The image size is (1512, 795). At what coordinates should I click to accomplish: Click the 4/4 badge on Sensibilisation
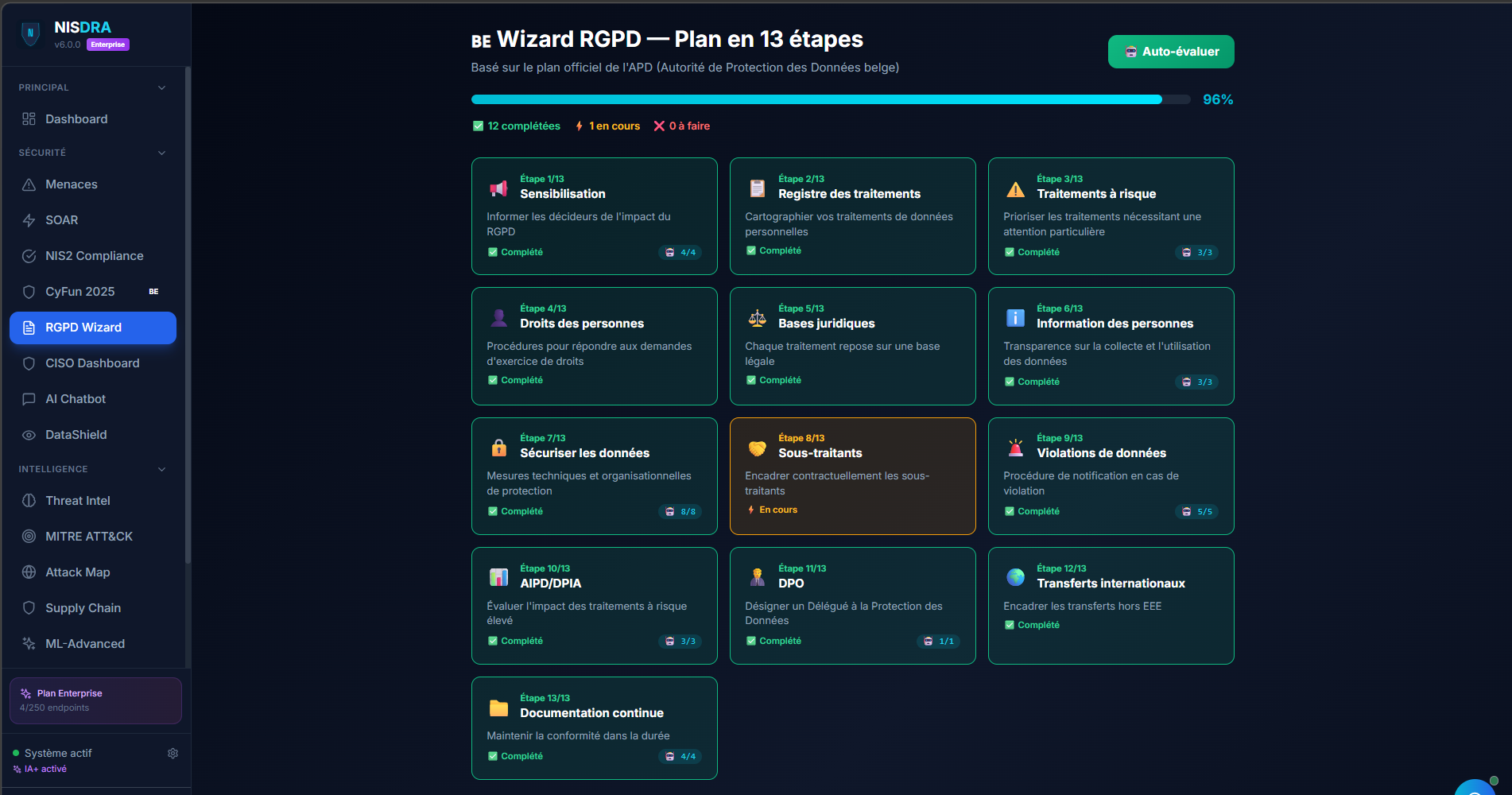tap(680, 253)
